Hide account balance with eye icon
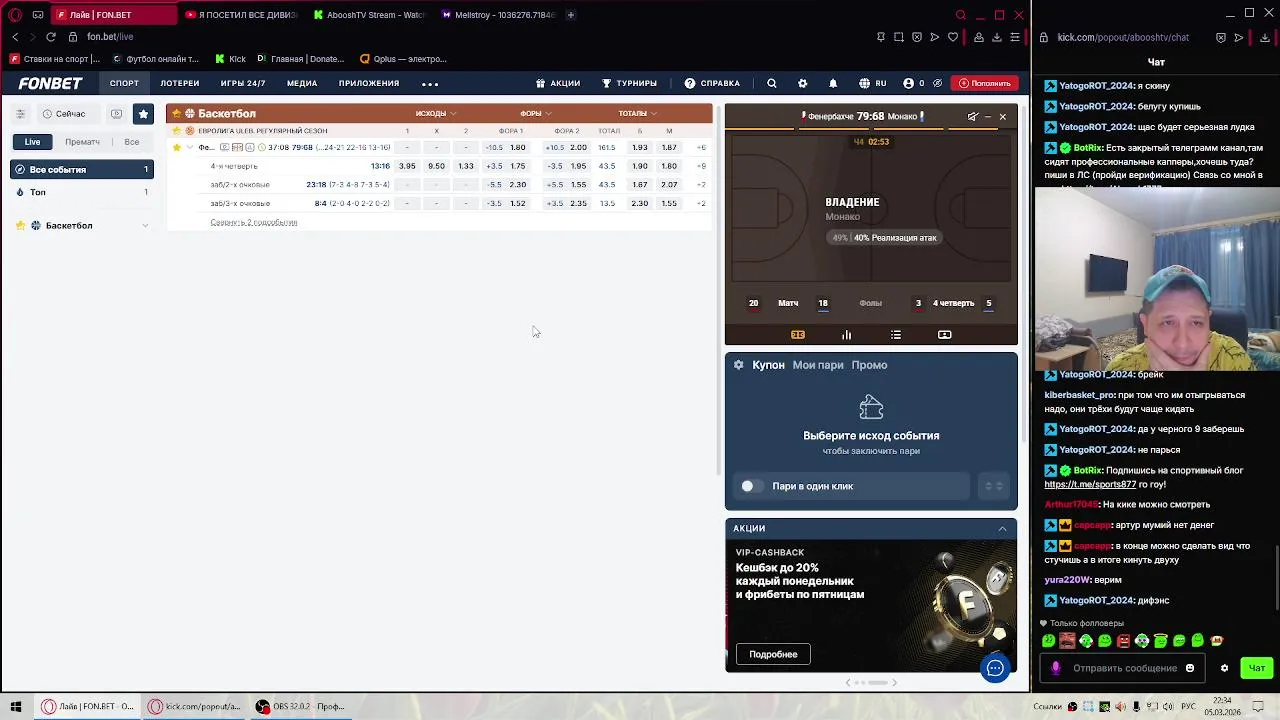Screen dimensions: 1280x720 (x=937, y=83)
